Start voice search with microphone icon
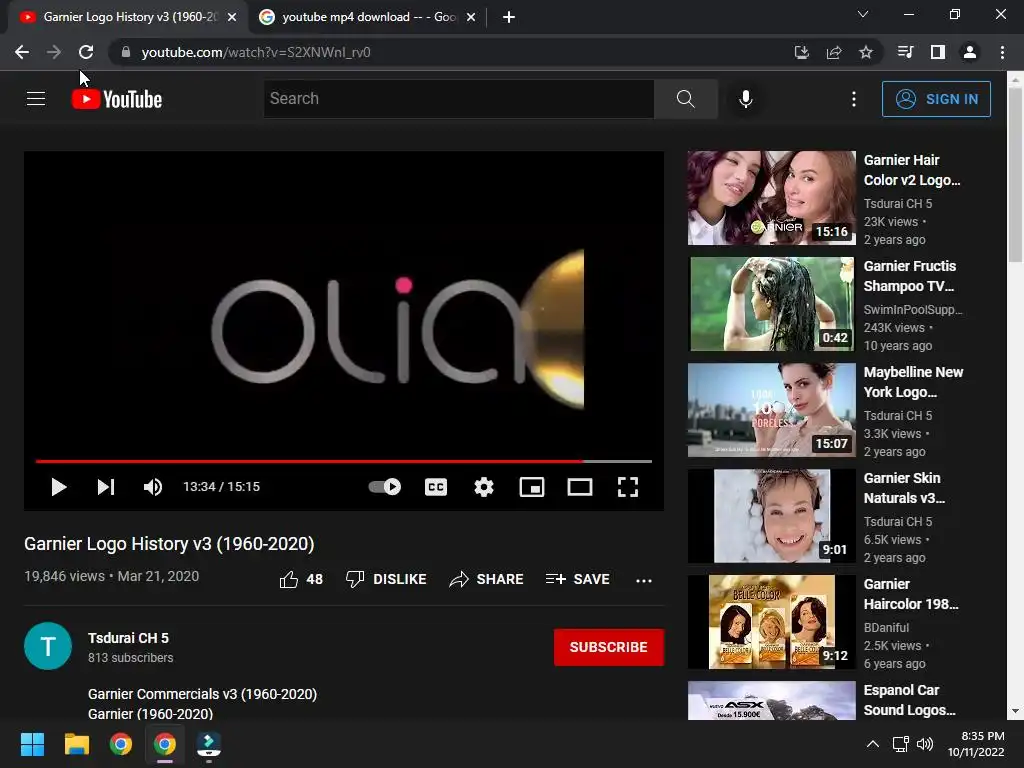 (746, 99)
